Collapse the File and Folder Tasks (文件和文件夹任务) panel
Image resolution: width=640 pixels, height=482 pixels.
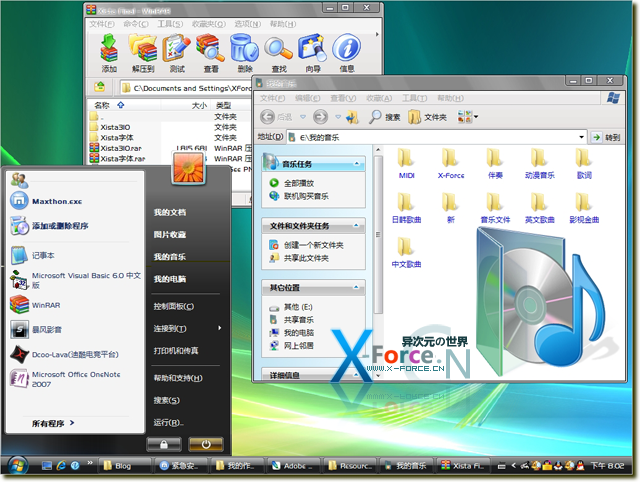pos(356,225)
